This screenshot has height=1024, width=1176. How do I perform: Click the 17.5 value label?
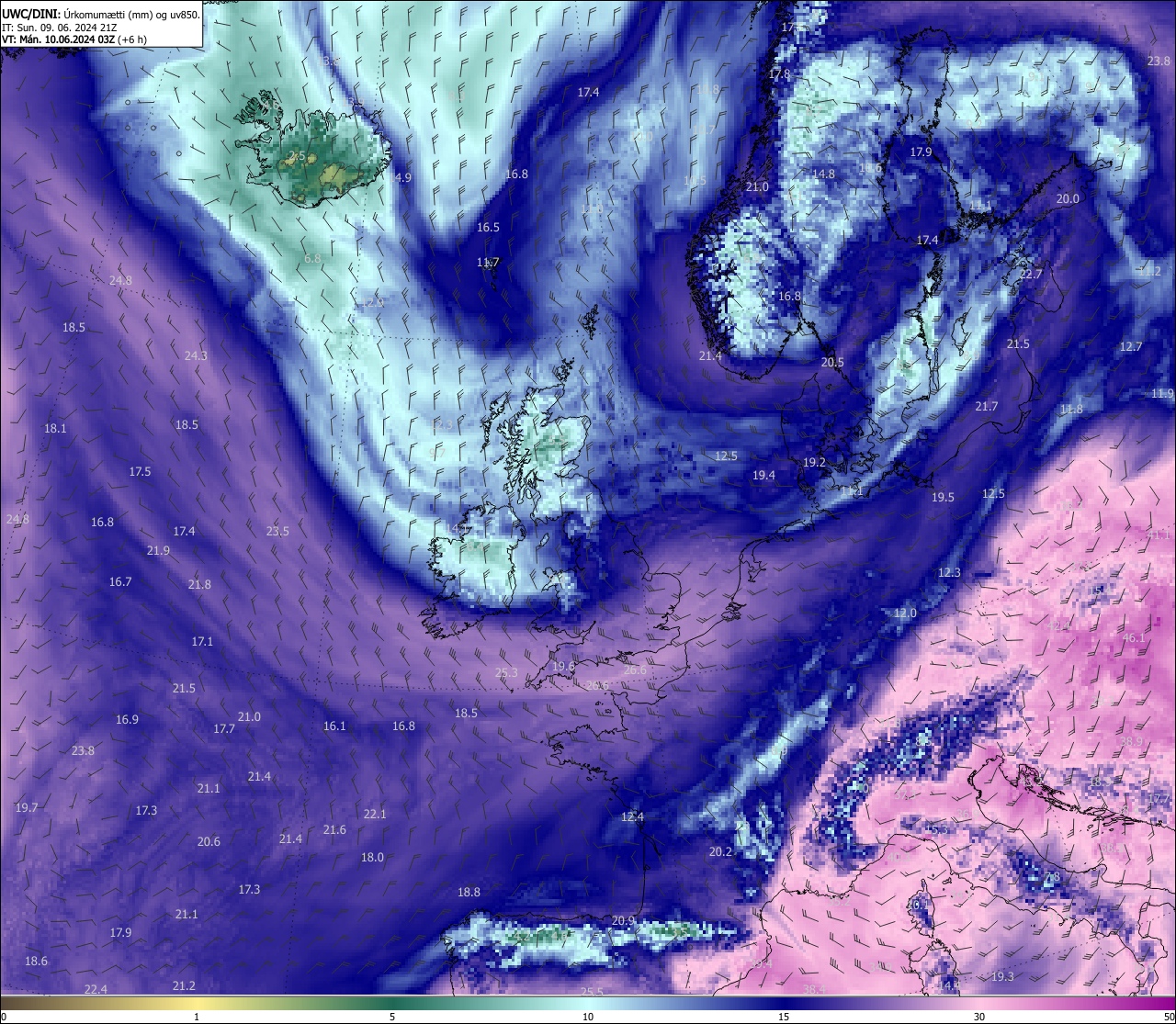[x=140, y=471]
